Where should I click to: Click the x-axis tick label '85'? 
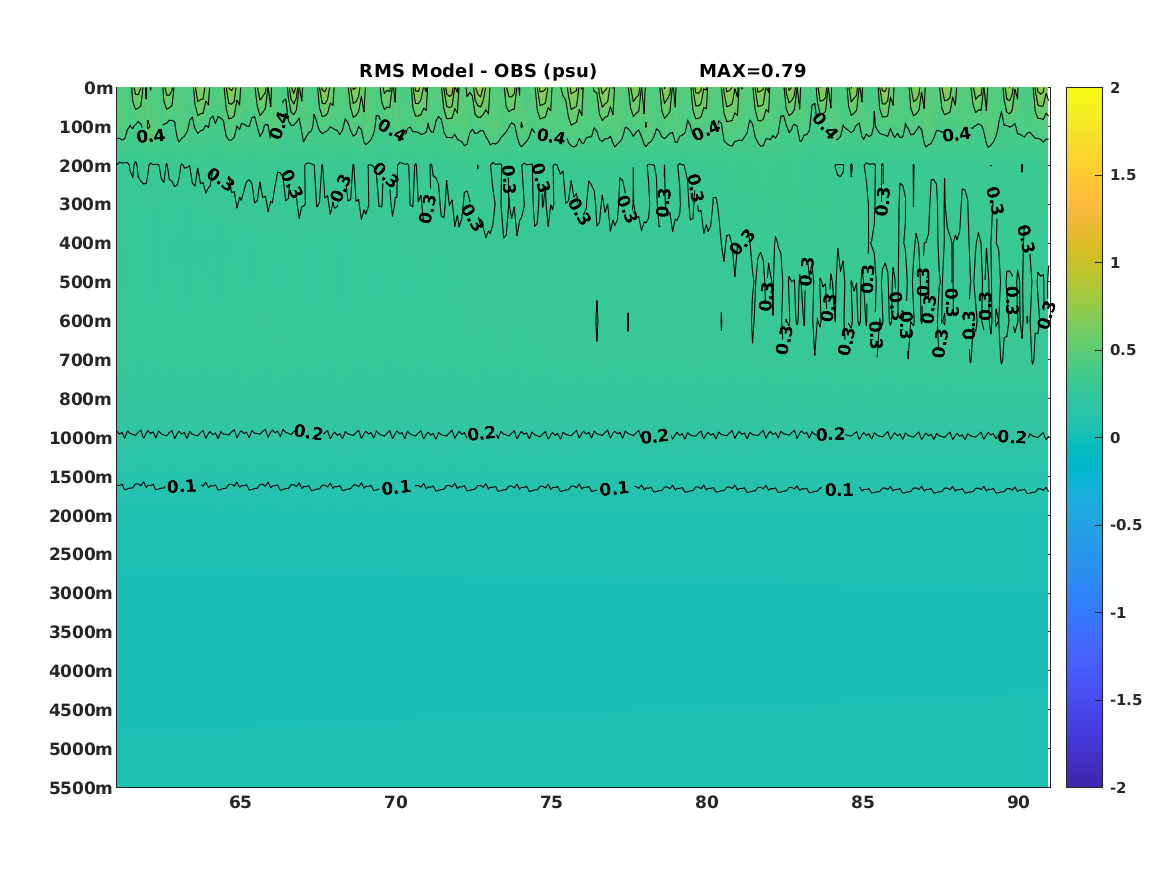point(863,802)
